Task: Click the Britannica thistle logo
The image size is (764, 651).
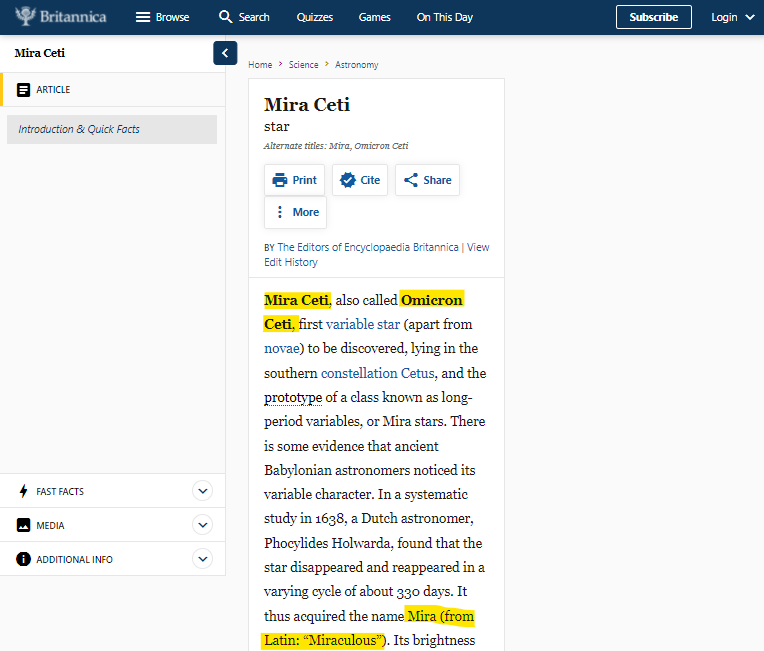Action: (x=25, y=16)
